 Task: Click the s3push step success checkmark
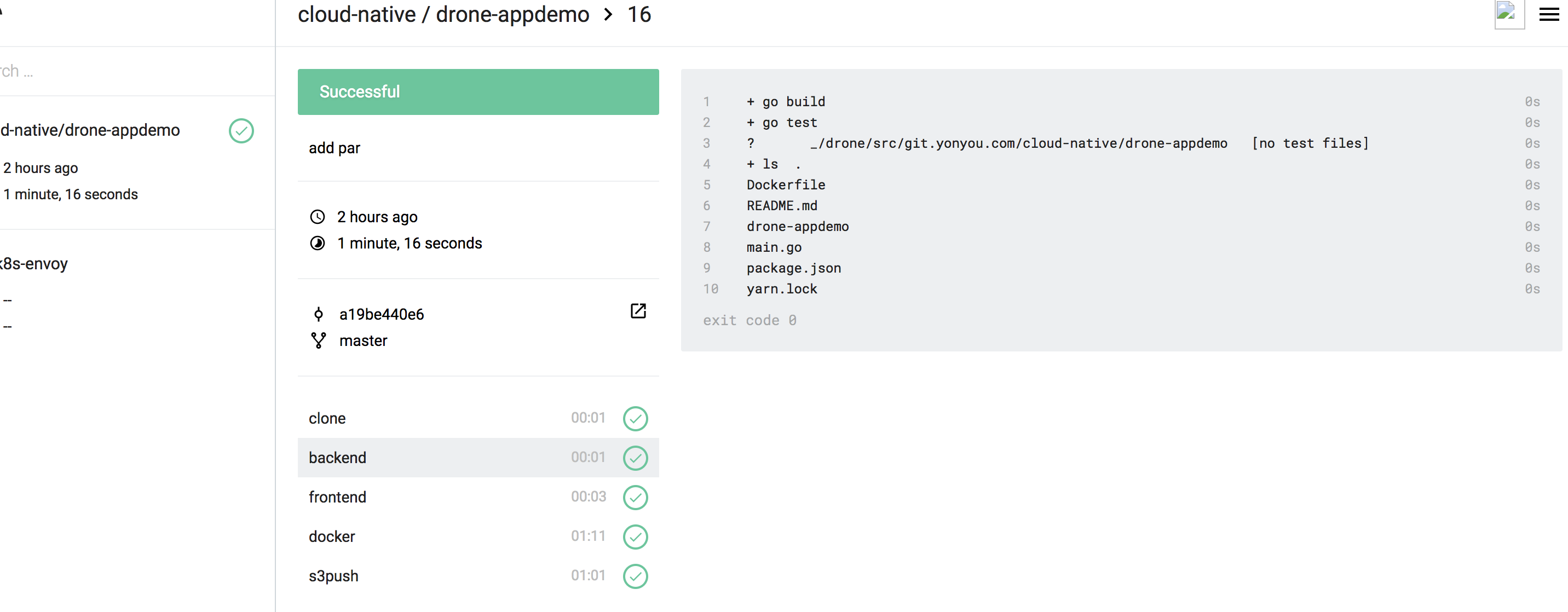click(635, 576)
